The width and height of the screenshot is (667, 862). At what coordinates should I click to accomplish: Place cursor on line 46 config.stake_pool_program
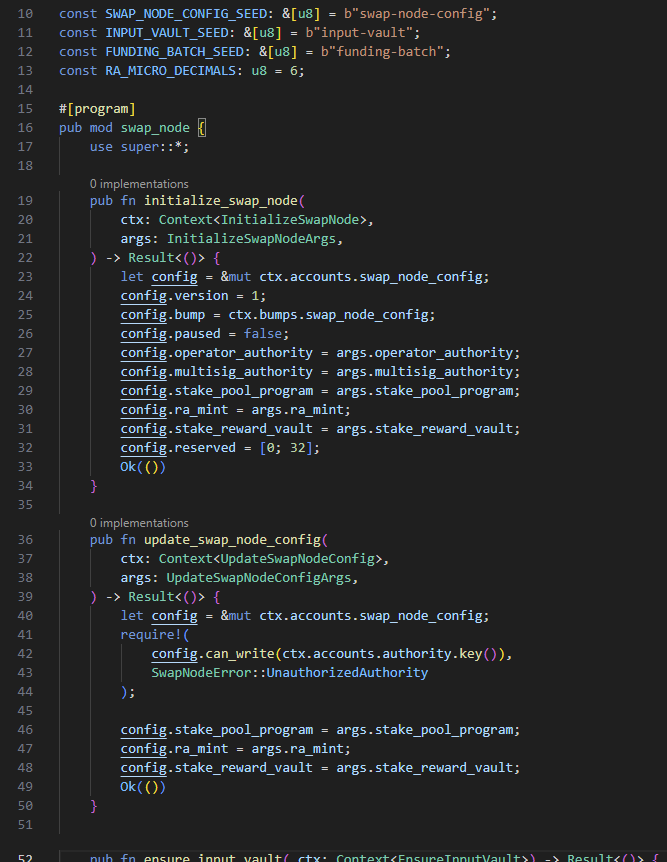coord(217,730)
